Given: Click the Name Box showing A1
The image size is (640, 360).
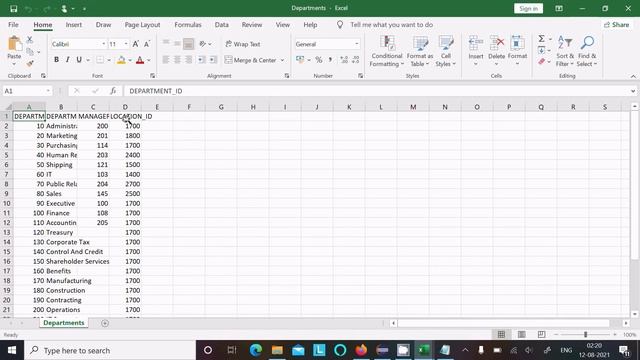Looking at the screenshot, I should click(24, 91).
